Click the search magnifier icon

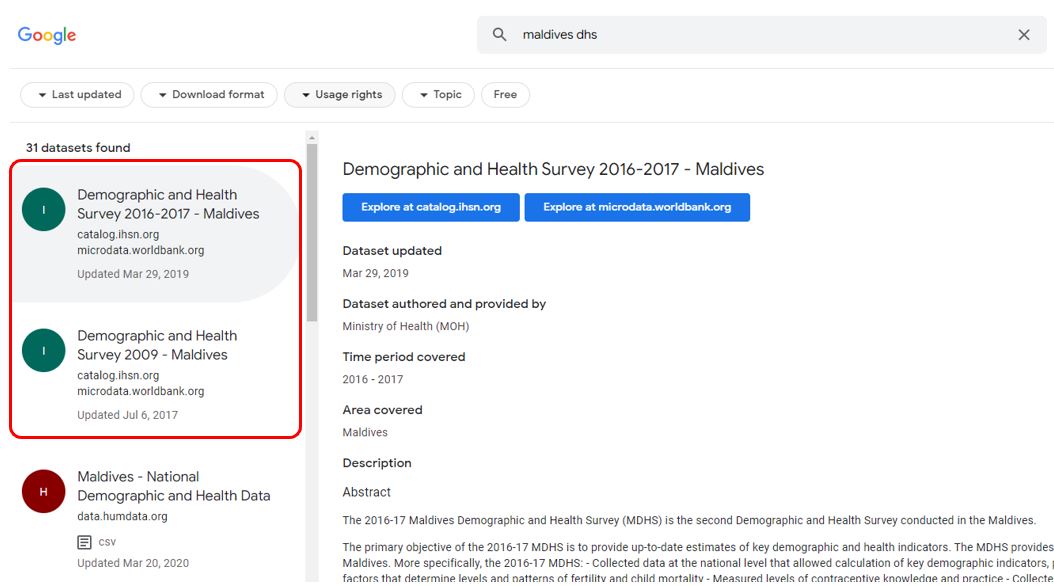click(500, 35)
